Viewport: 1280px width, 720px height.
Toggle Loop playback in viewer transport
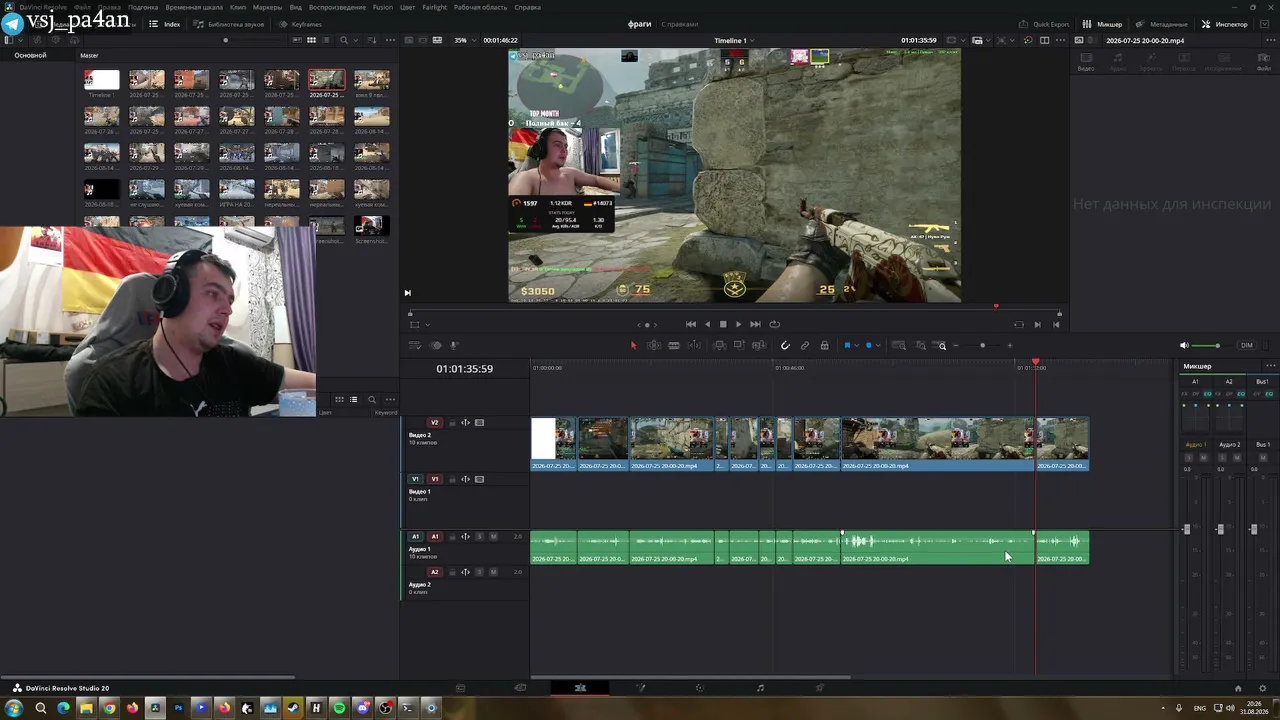point(775,324)
